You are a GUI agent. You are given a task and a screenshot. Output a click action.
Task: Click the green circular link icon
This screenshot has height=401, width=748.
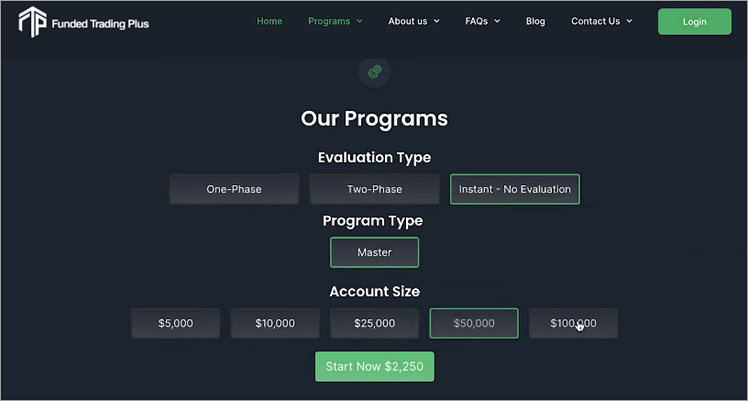point(374,71)
